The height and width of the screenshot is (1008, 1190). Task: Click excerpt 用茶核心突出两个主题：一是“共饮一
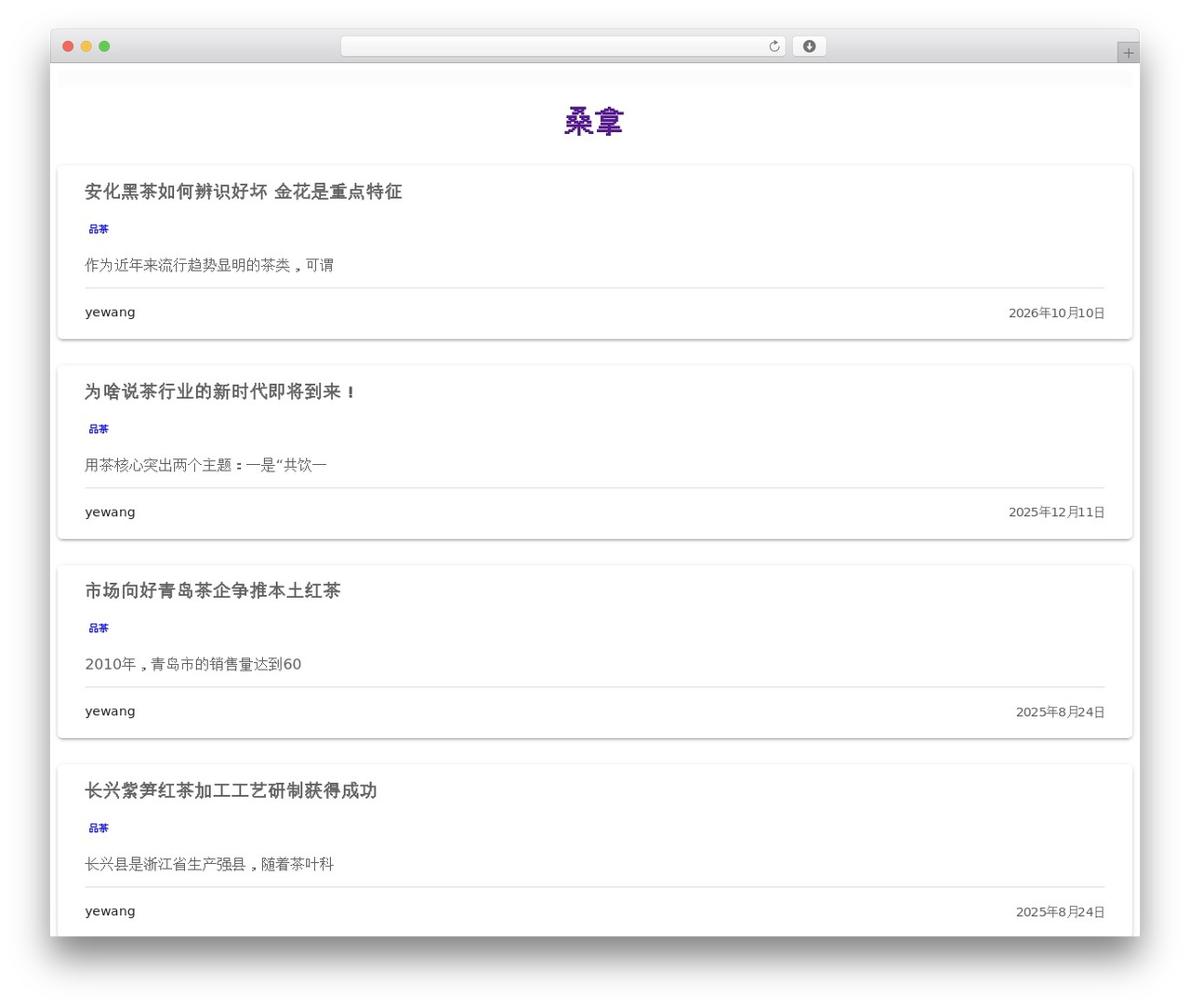(205, 465)
